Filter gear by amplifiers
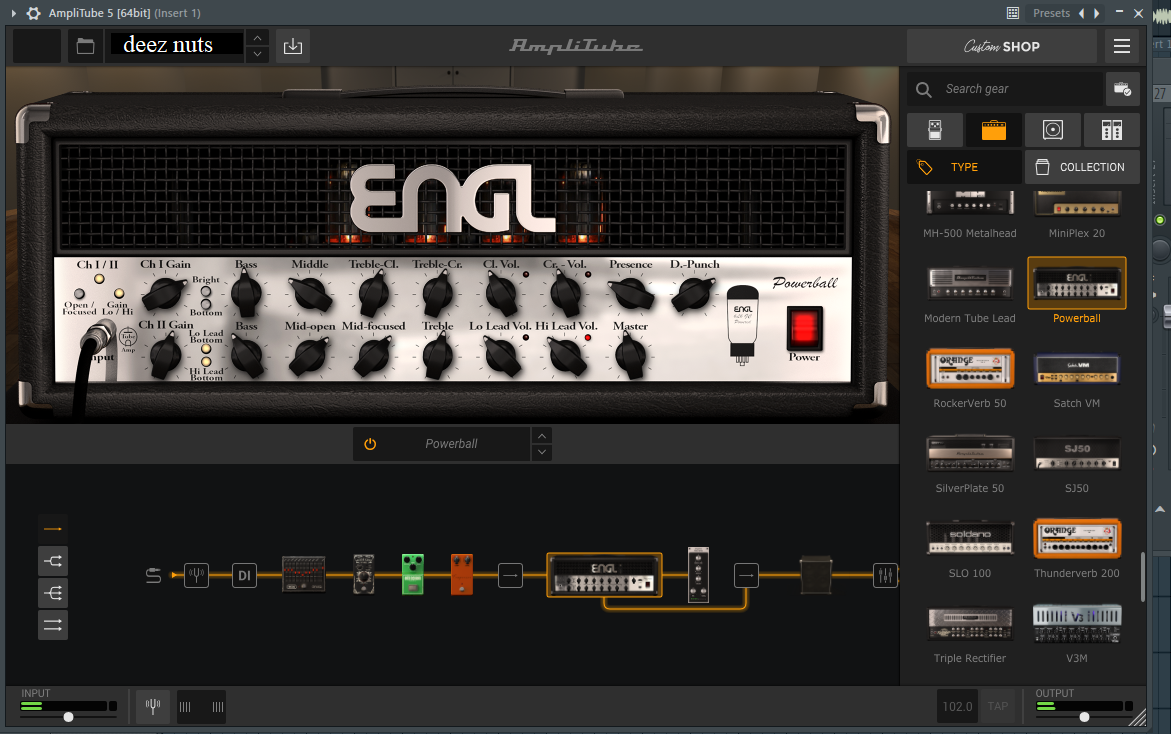Image resolution: width=1171 pixels, height=734 pixels. pos(993,130)
